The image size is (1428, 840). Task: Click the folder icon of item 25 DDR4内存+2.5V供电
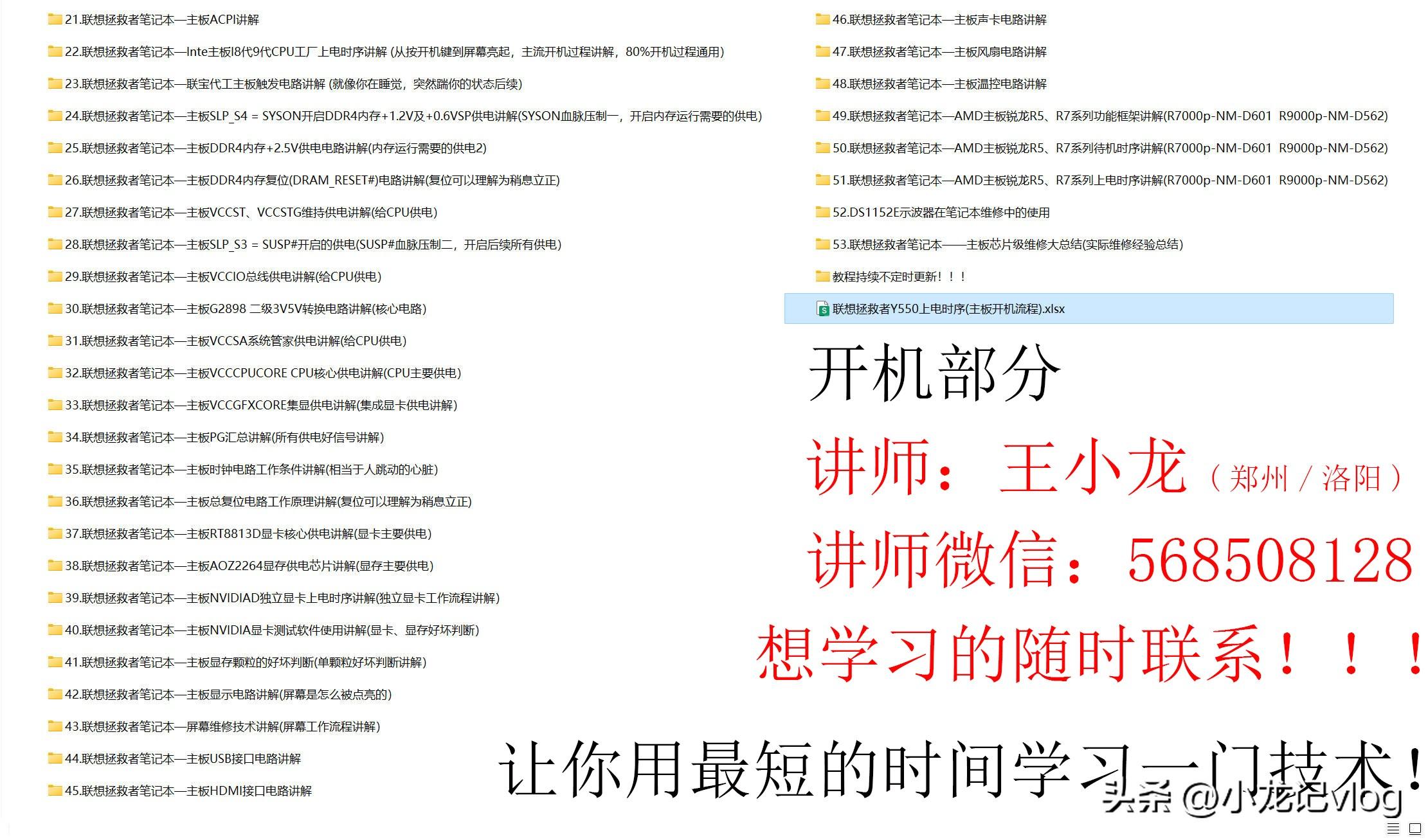[55, 148]
